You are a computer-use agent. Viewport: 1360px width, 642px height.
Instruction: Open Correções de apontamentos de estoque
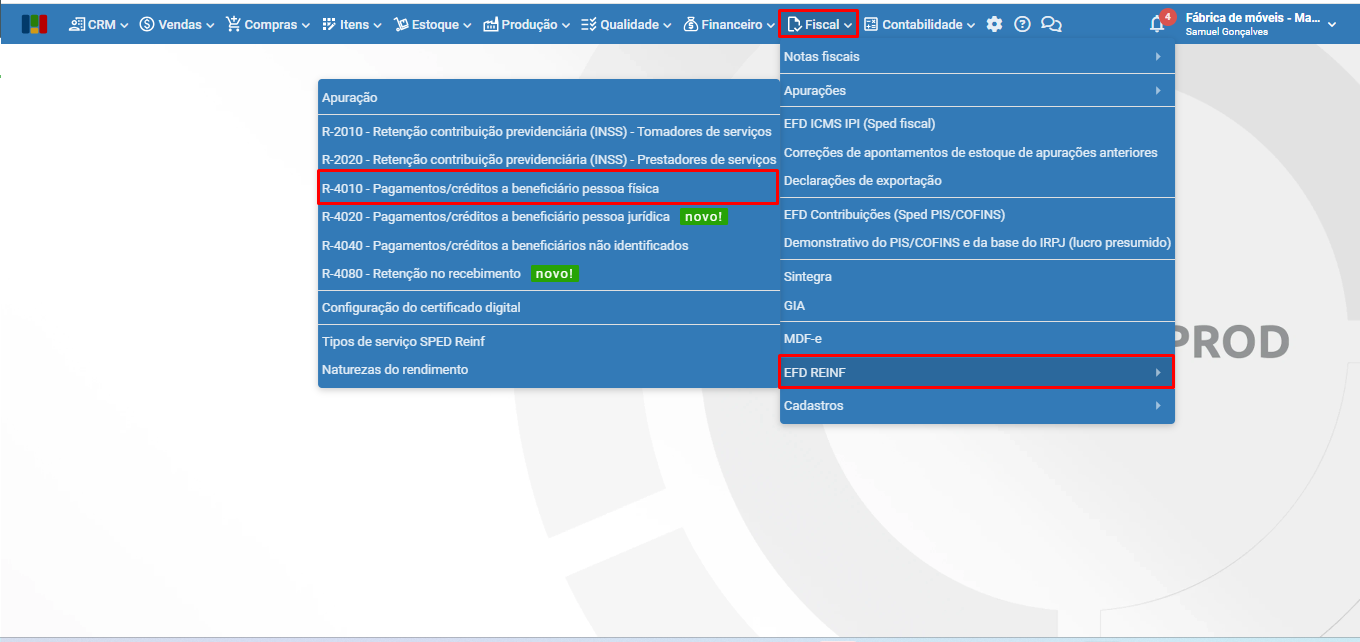[977, 153]
